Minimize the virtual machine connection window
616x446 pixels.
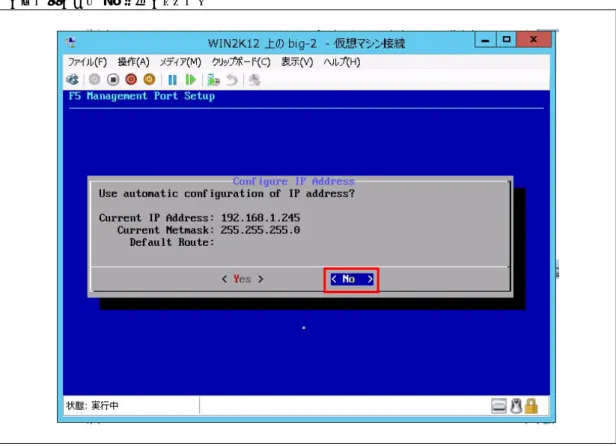[x=485, y=40]
